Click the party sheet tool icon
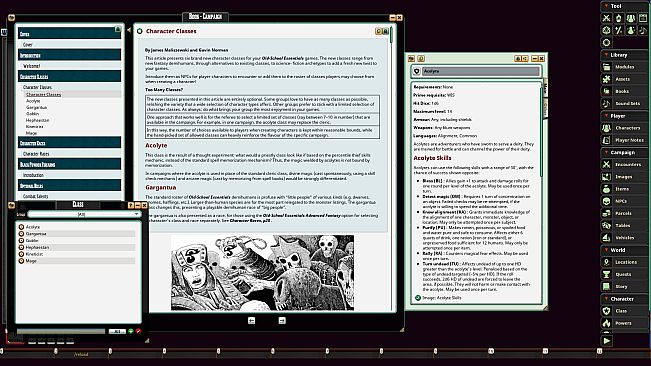 [x=631, y=18]
